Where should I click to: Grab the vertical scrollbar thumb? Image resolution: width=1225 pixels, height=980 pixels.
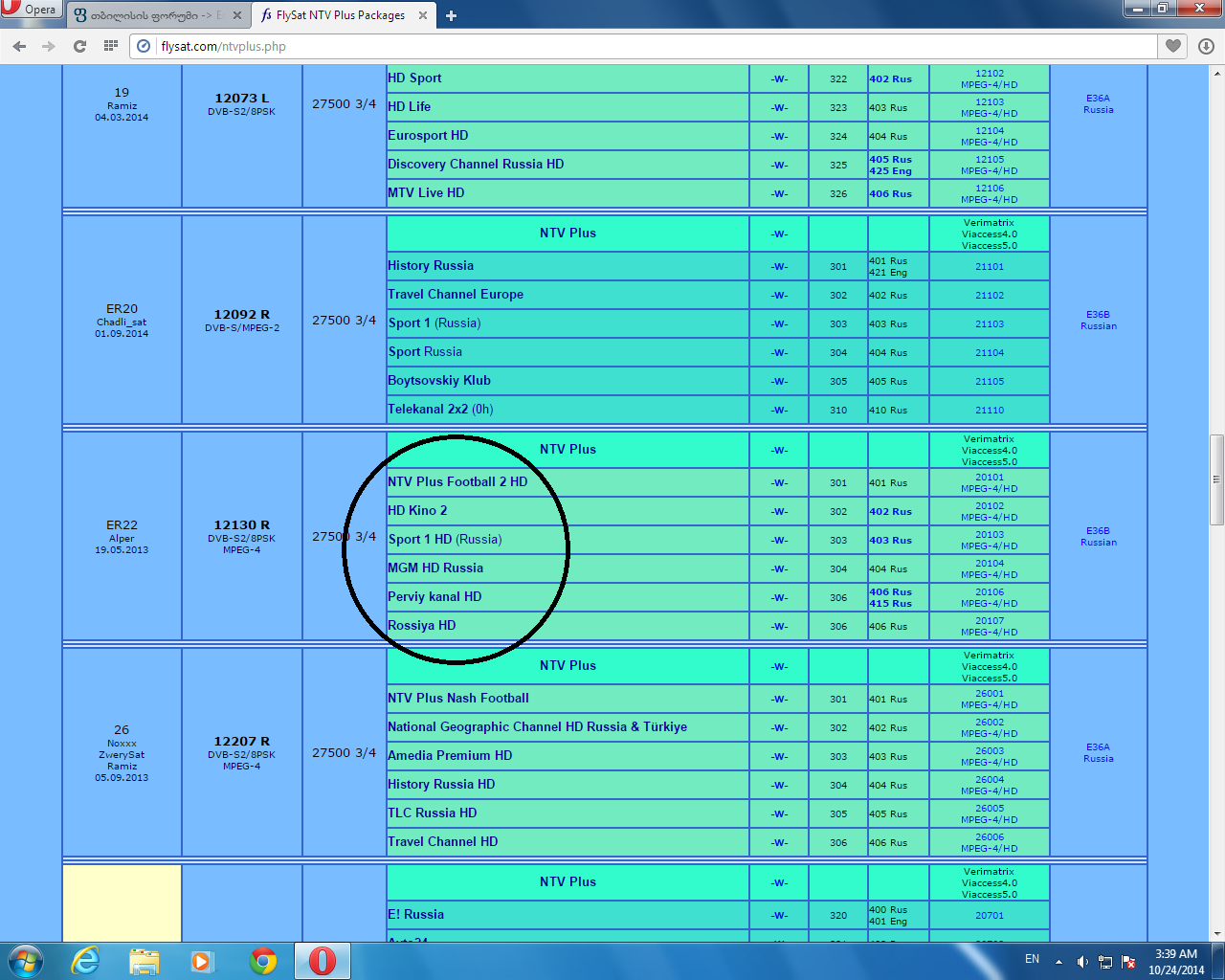pos(1217,479)
